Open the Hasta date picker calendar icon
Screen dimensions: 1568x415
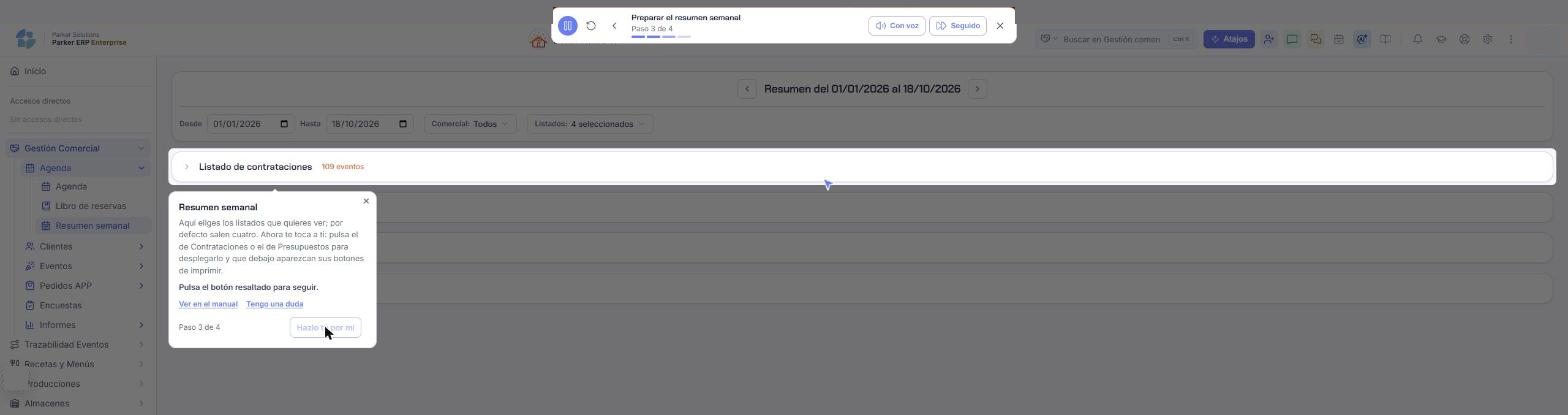tap(403, 124)
